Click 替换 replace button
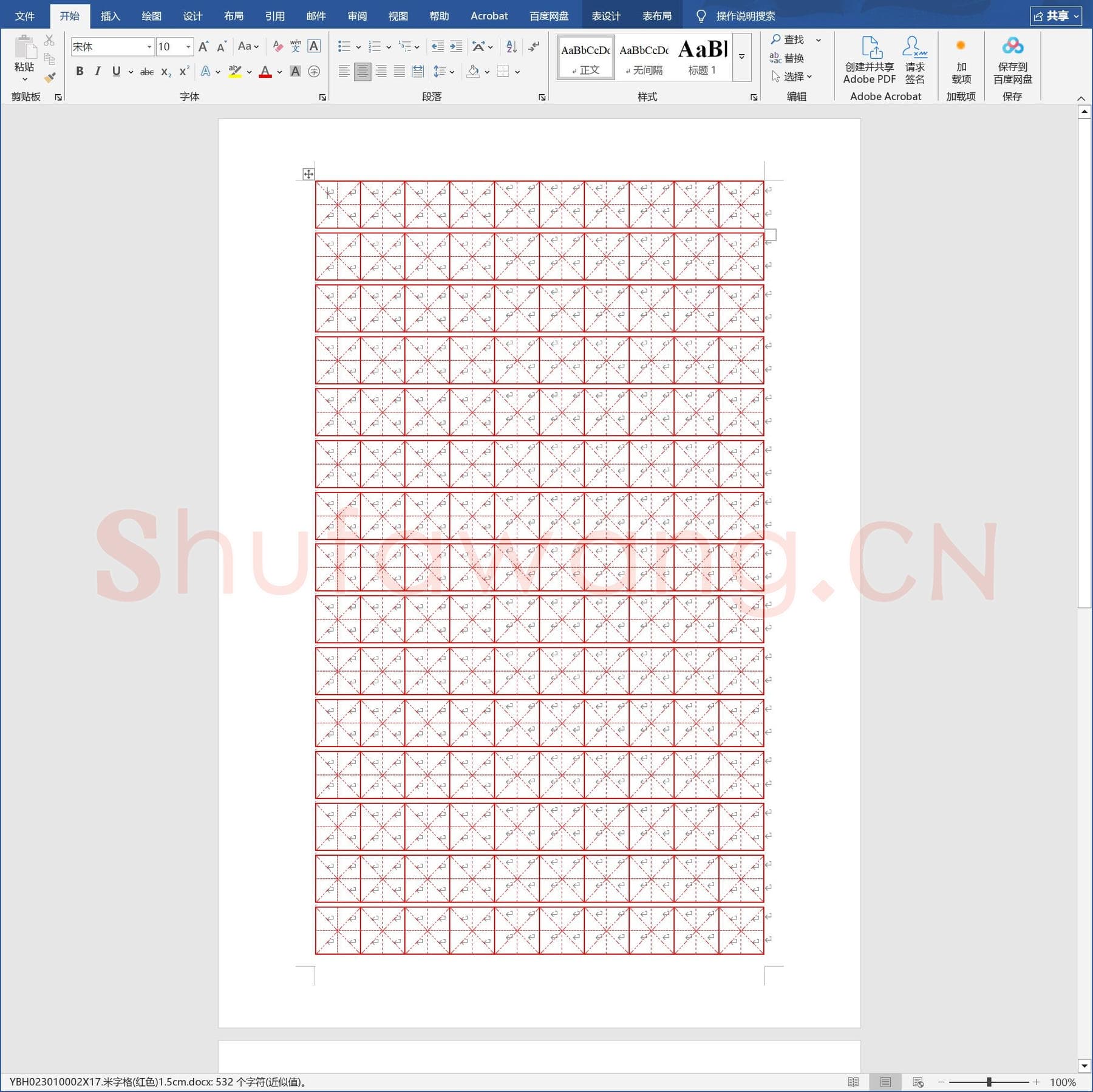 787,58
